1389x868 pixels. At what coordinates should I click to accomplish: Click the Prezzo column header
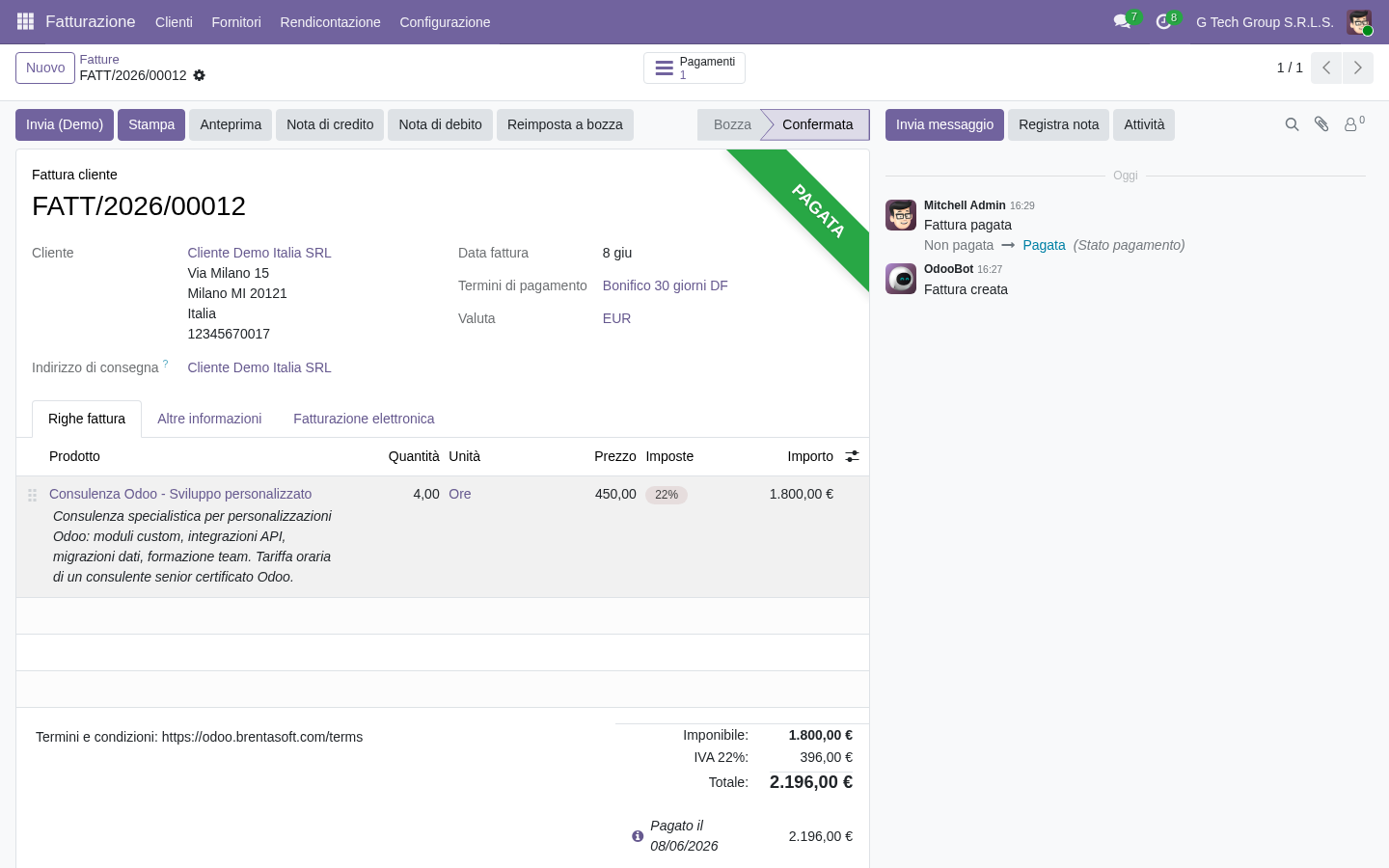tap(615, 456)
